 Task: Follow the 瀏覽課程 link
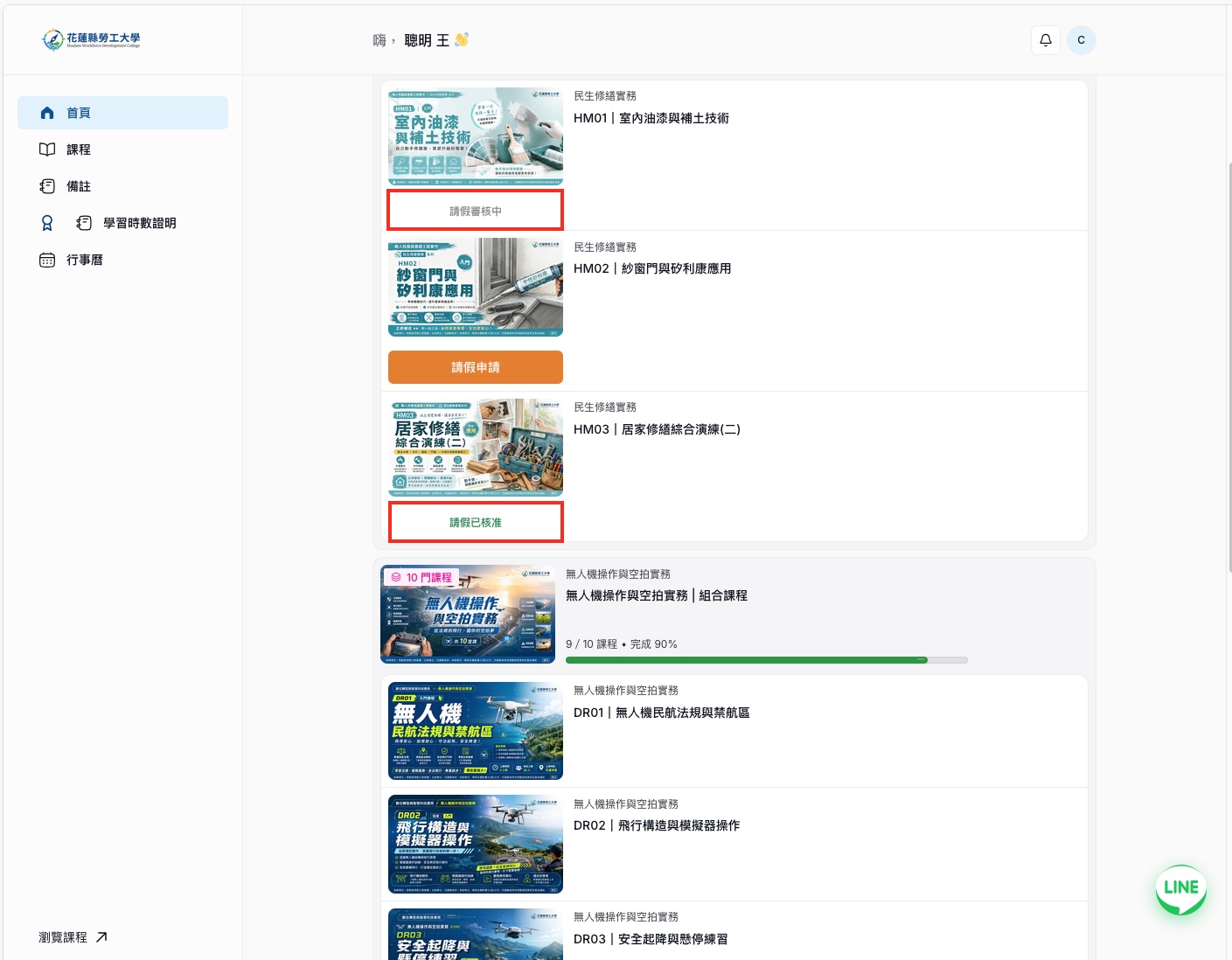coord(73,937)
